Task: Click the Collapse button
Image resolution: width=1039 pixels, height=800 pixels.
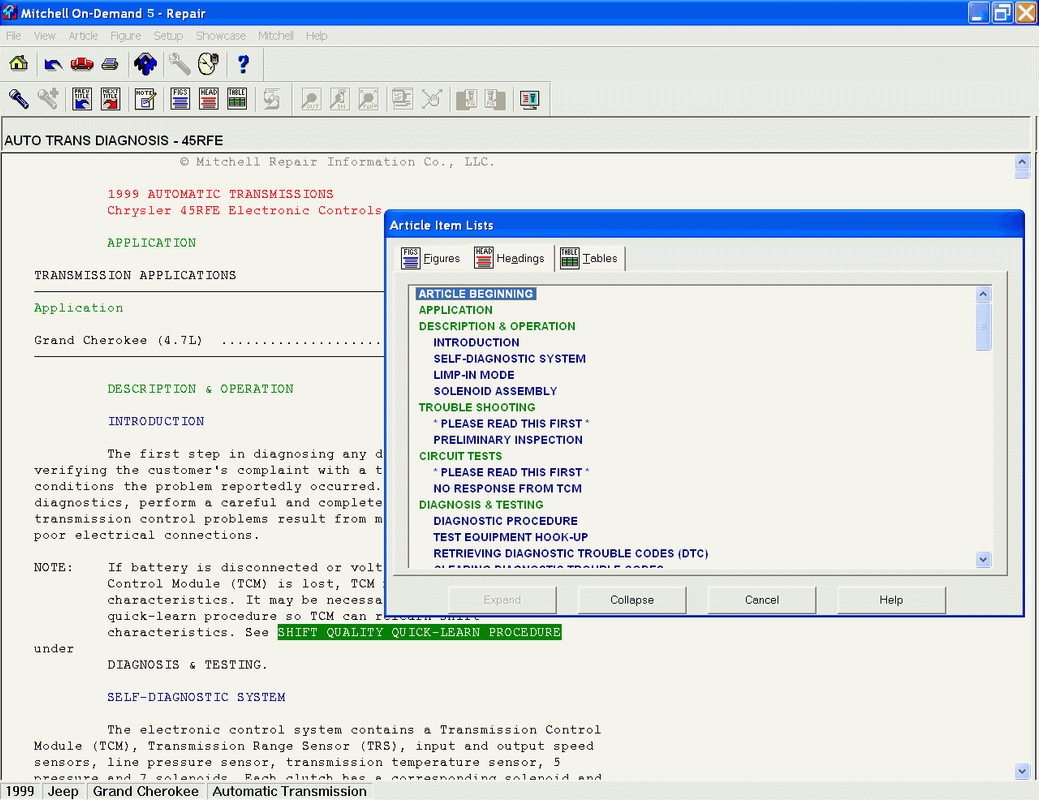Action: tap(631, 600)
